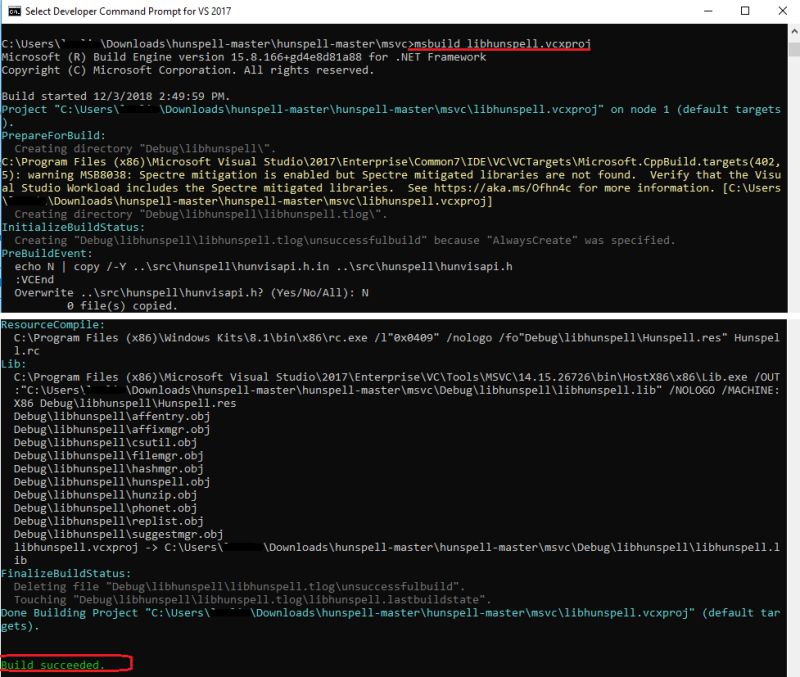Viewport: 800px width, 677px height.
Task: Open the command prompt system menu icon
Action: (x=14, y=11)
